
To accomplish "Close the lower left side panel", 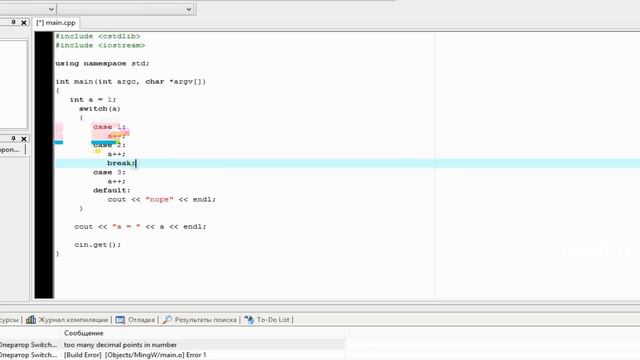I will pyautogui.click(x=24, y=139).
